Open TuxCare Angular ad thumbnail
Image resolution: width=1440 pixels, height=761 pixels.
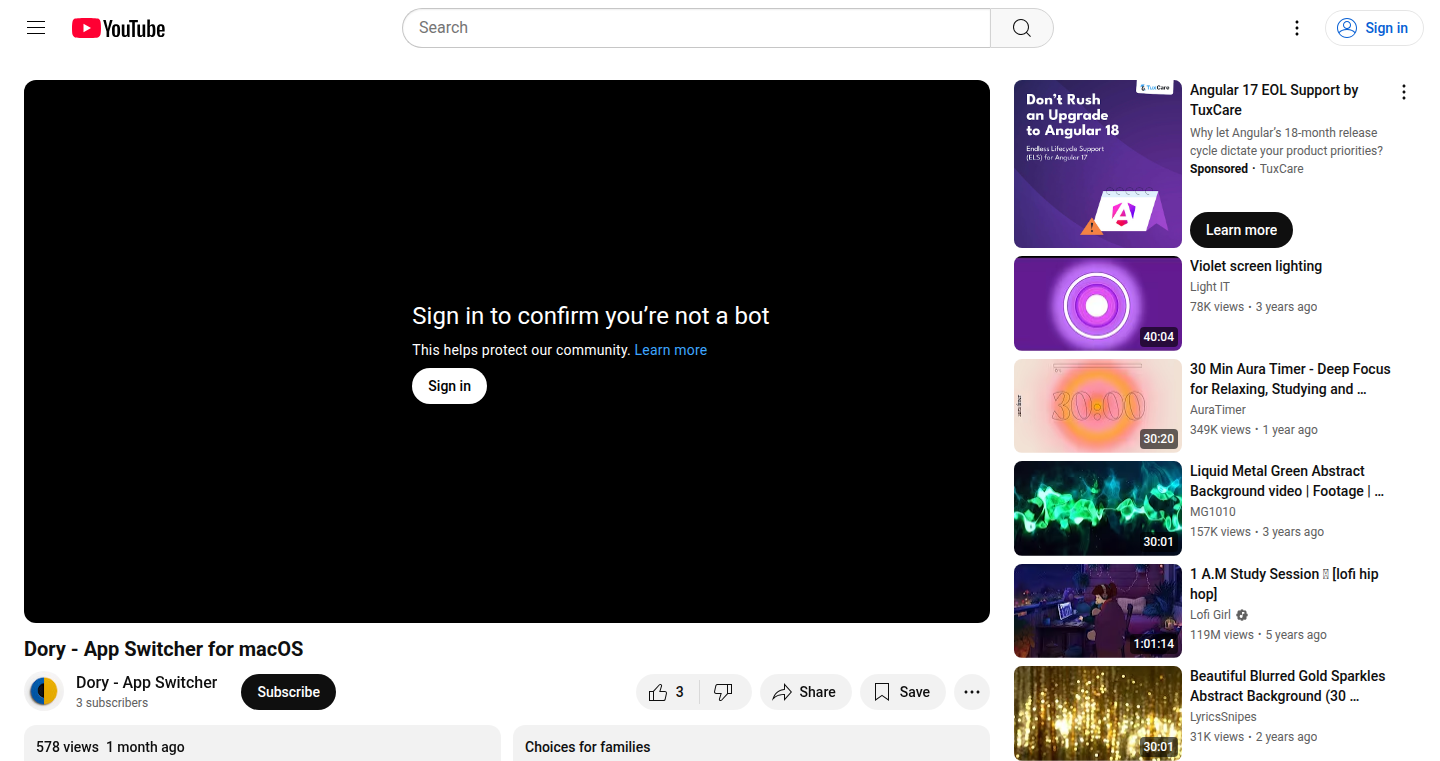click(1098, 164)
